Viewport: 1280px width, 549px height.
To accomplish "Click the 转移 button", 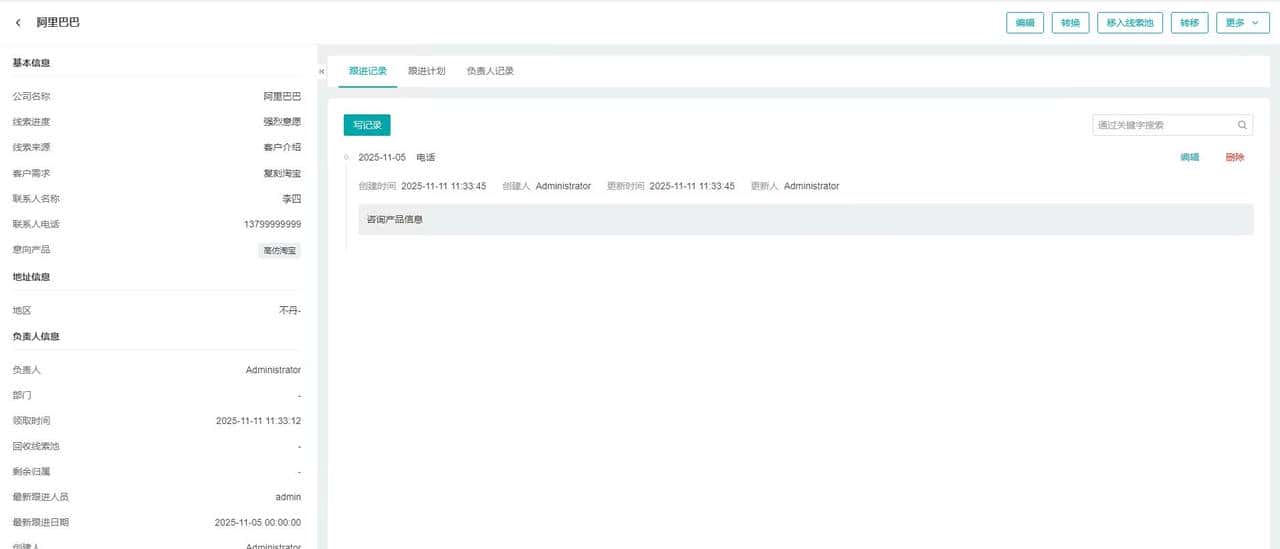I will (1189, 23).
